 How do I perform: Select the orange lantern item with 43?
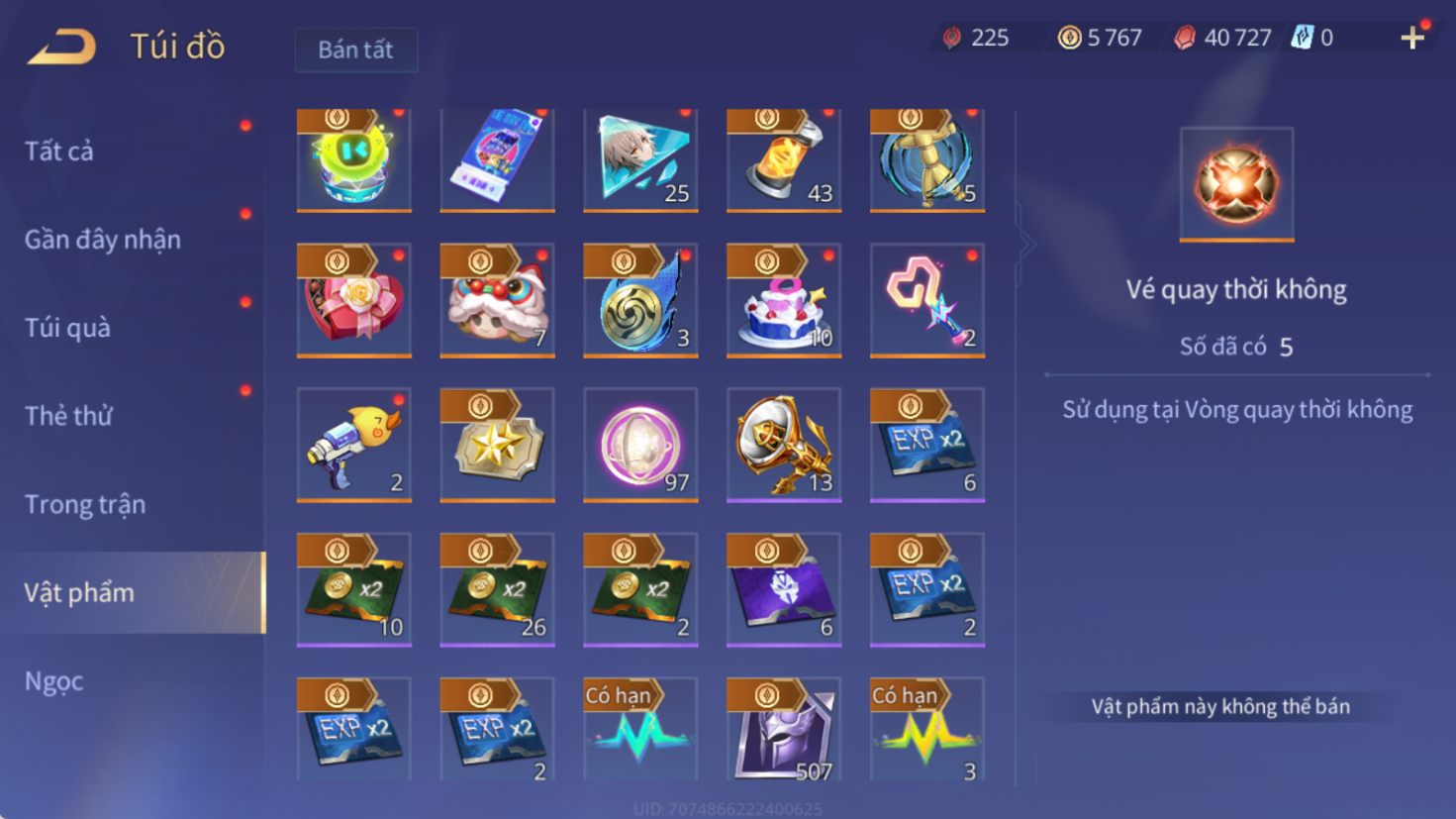784,160
